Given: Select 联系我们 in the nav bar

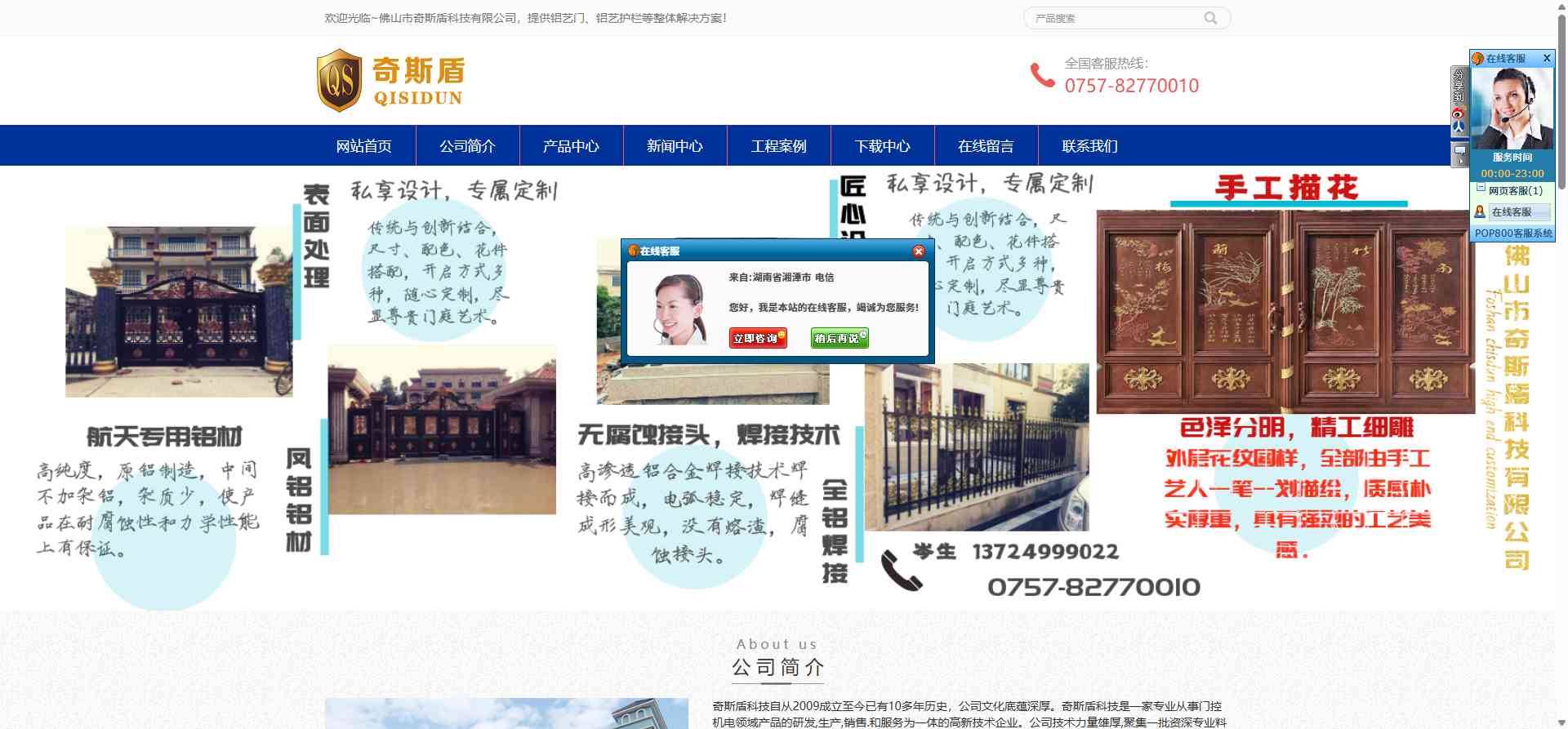Looking at the screenshot, I should (x=1089, y=146).
